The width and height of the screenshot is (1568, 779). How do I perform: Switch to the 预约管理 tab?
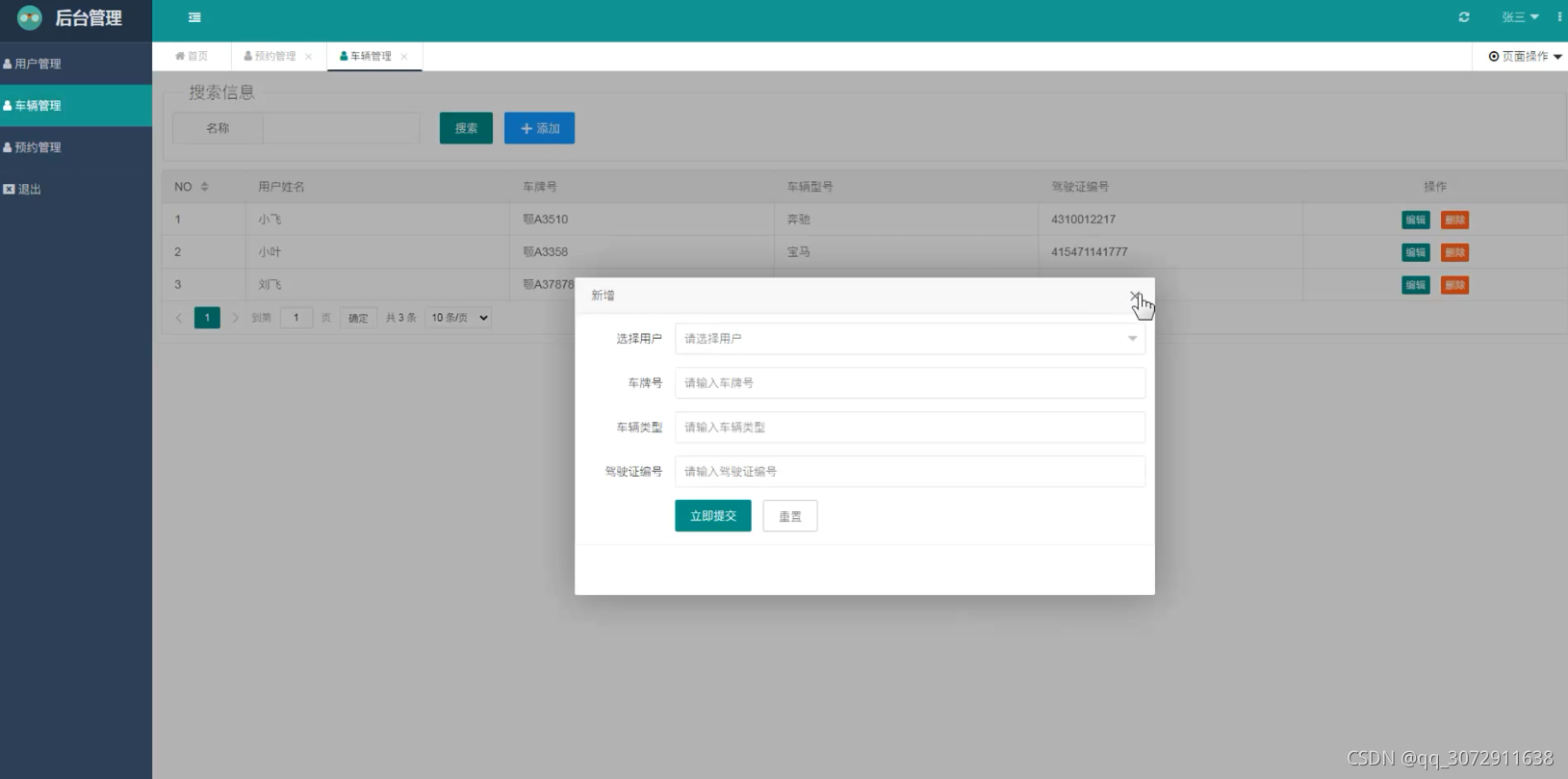(270, 56)
